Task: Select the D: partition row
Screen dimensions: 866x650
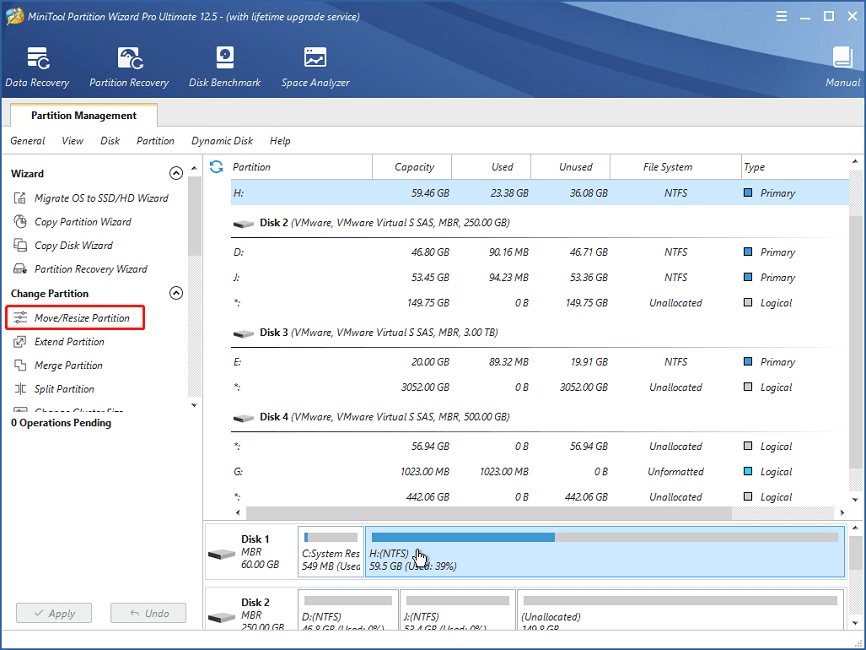Action: pyautogui.click(x=540, y=252)
